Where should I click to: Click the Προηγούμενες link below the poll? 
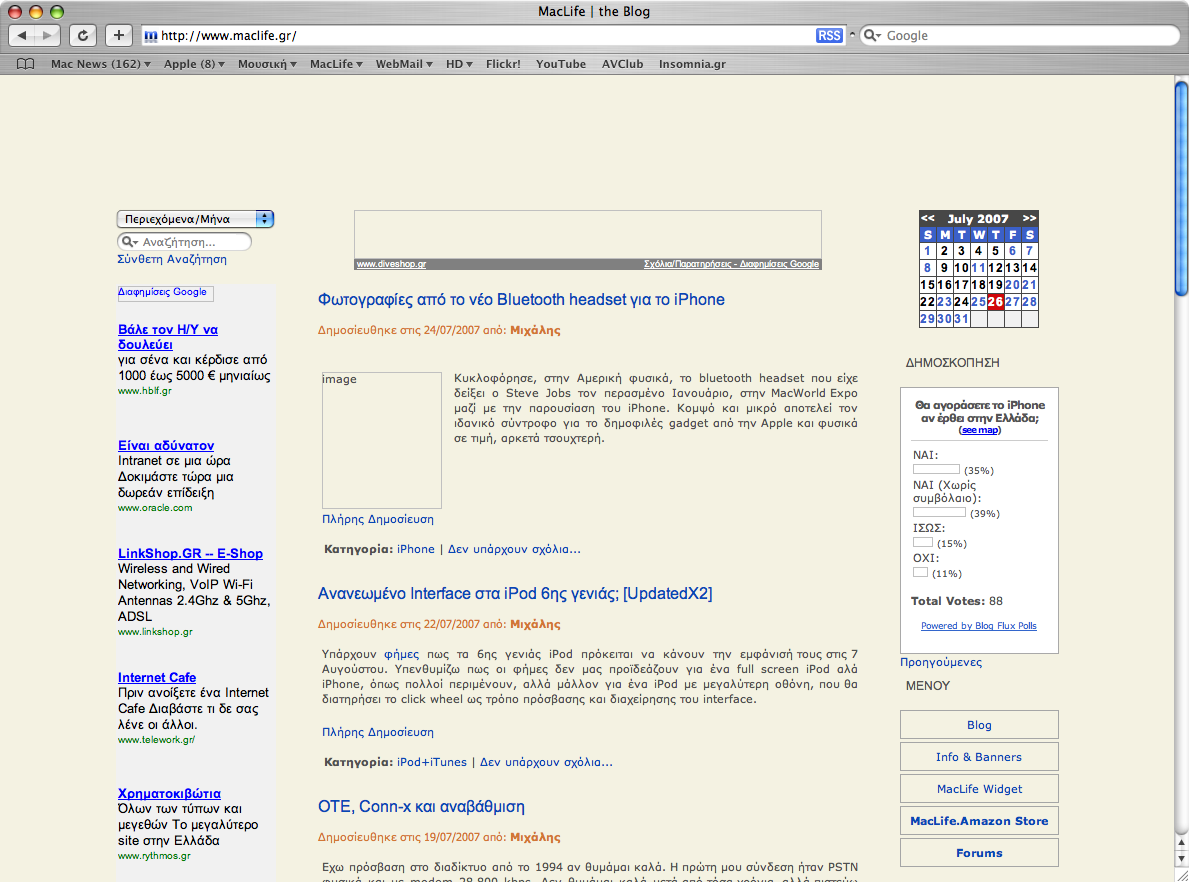pos(941,662)
